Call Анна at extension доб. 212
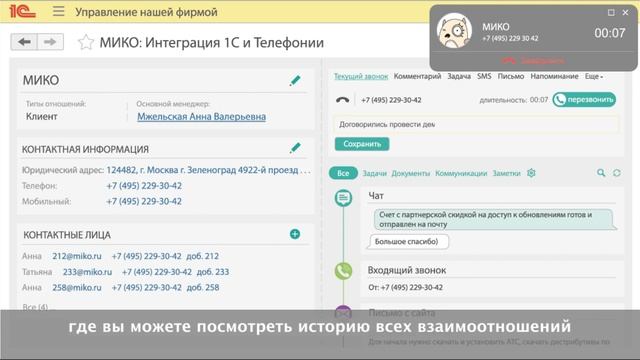 (x=165, y=256)
